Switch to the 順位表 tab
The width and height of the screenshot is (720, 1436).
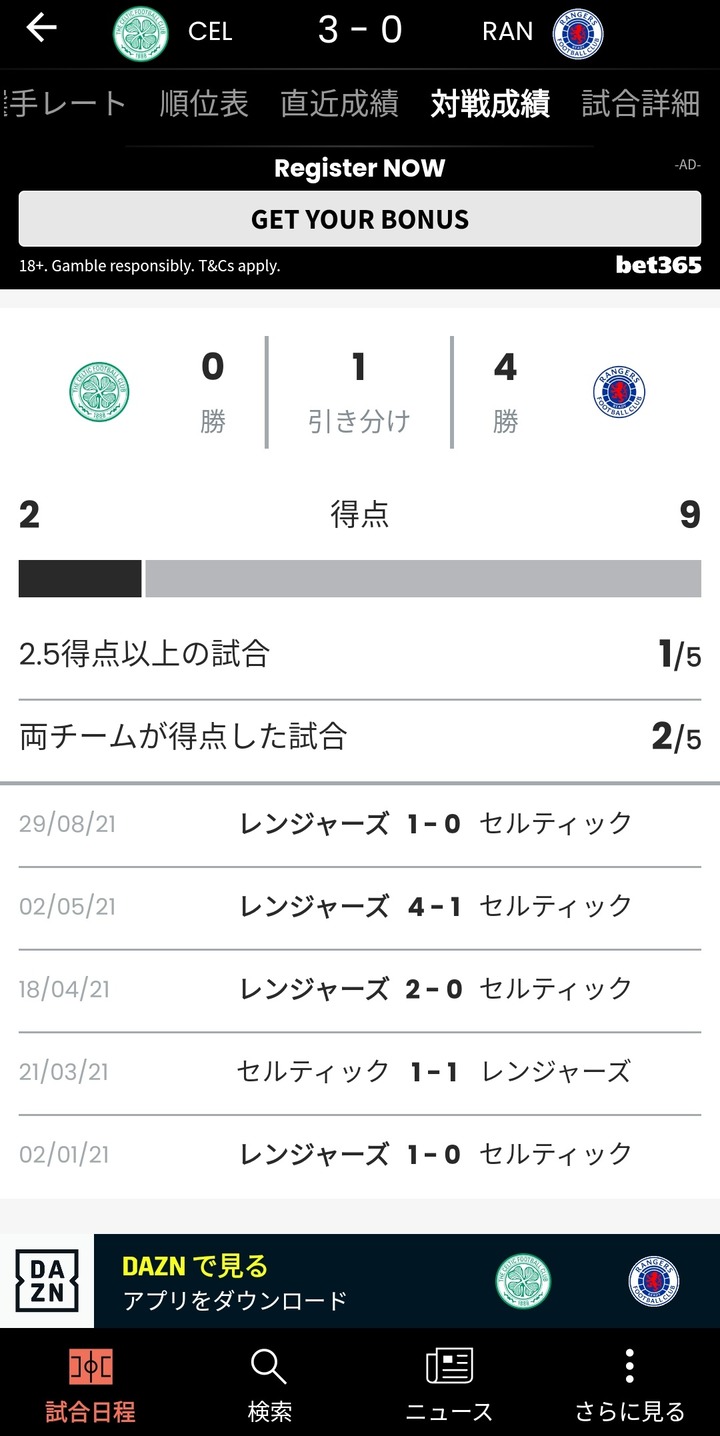204,104
